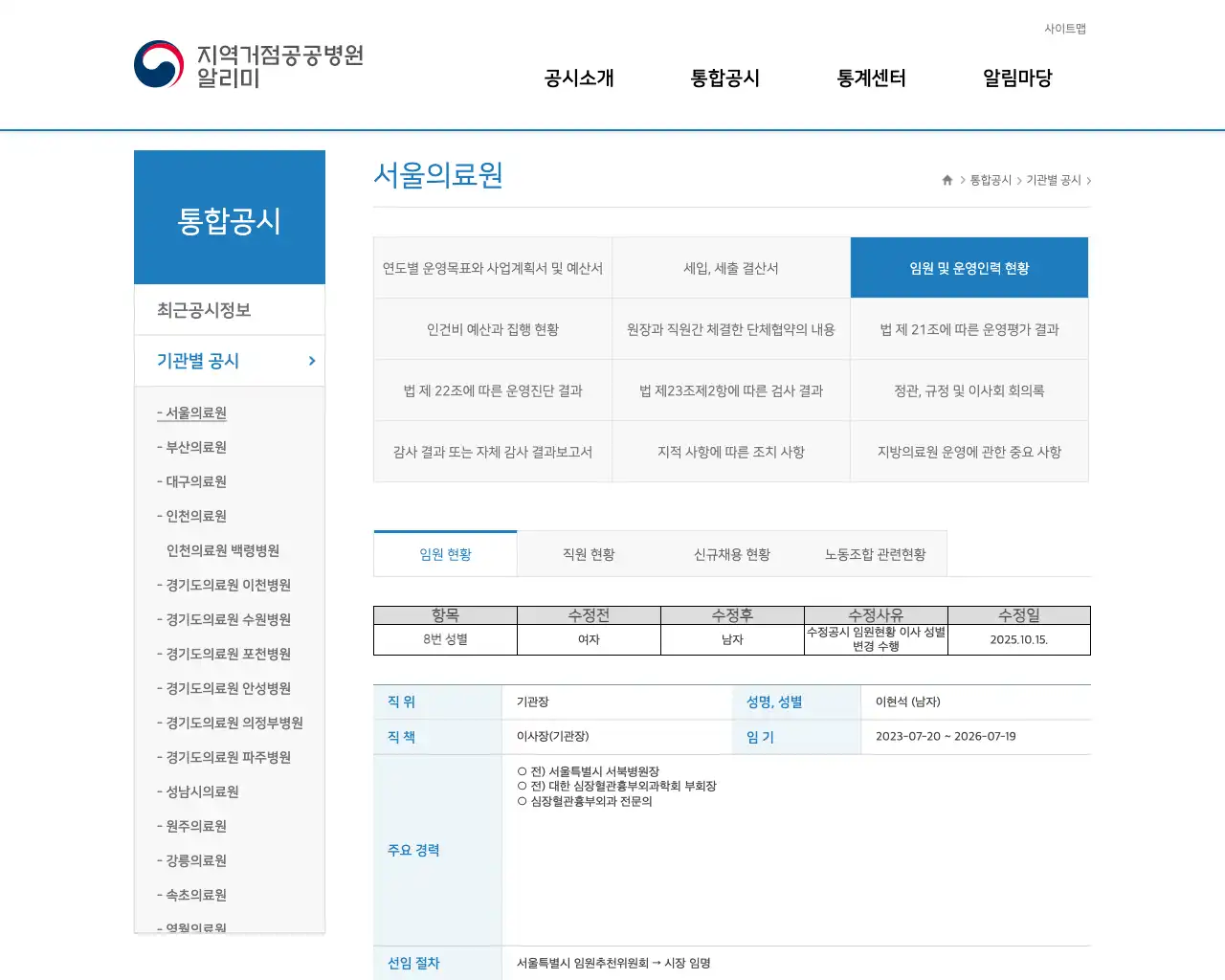Open the 공시소개 menu item
1225x980 pixels.
[578, 78]
